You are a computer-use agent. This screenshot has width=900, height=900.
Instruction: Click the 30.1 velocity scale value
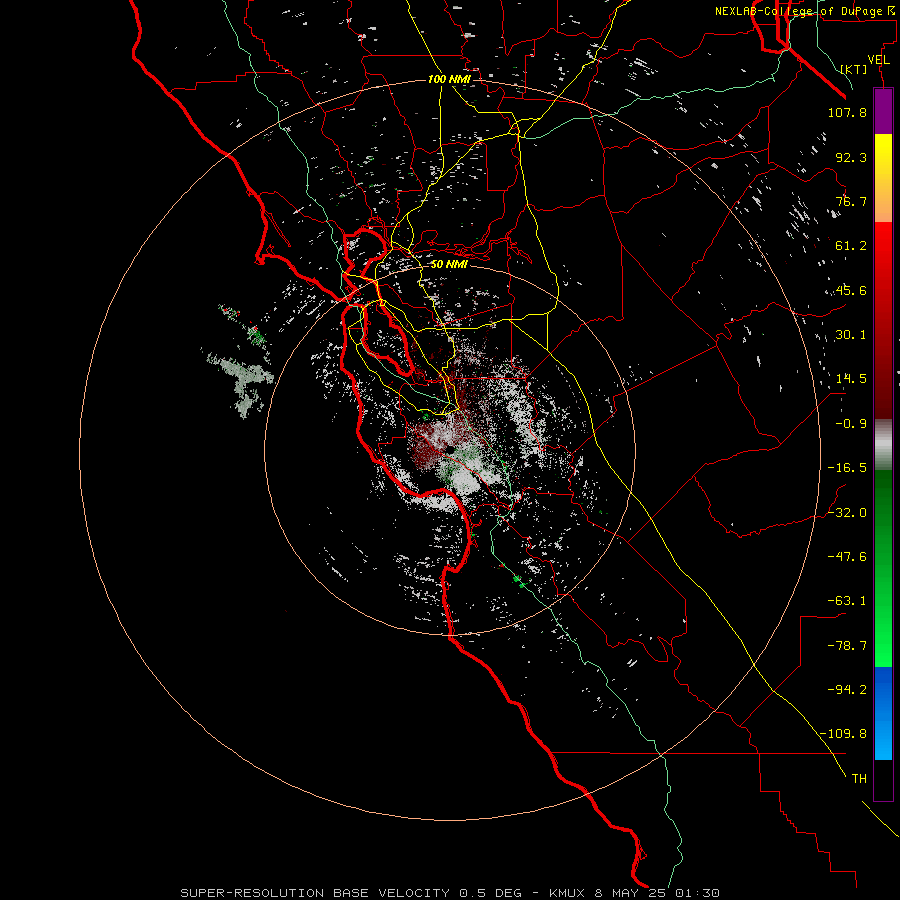tap(851, 335)
